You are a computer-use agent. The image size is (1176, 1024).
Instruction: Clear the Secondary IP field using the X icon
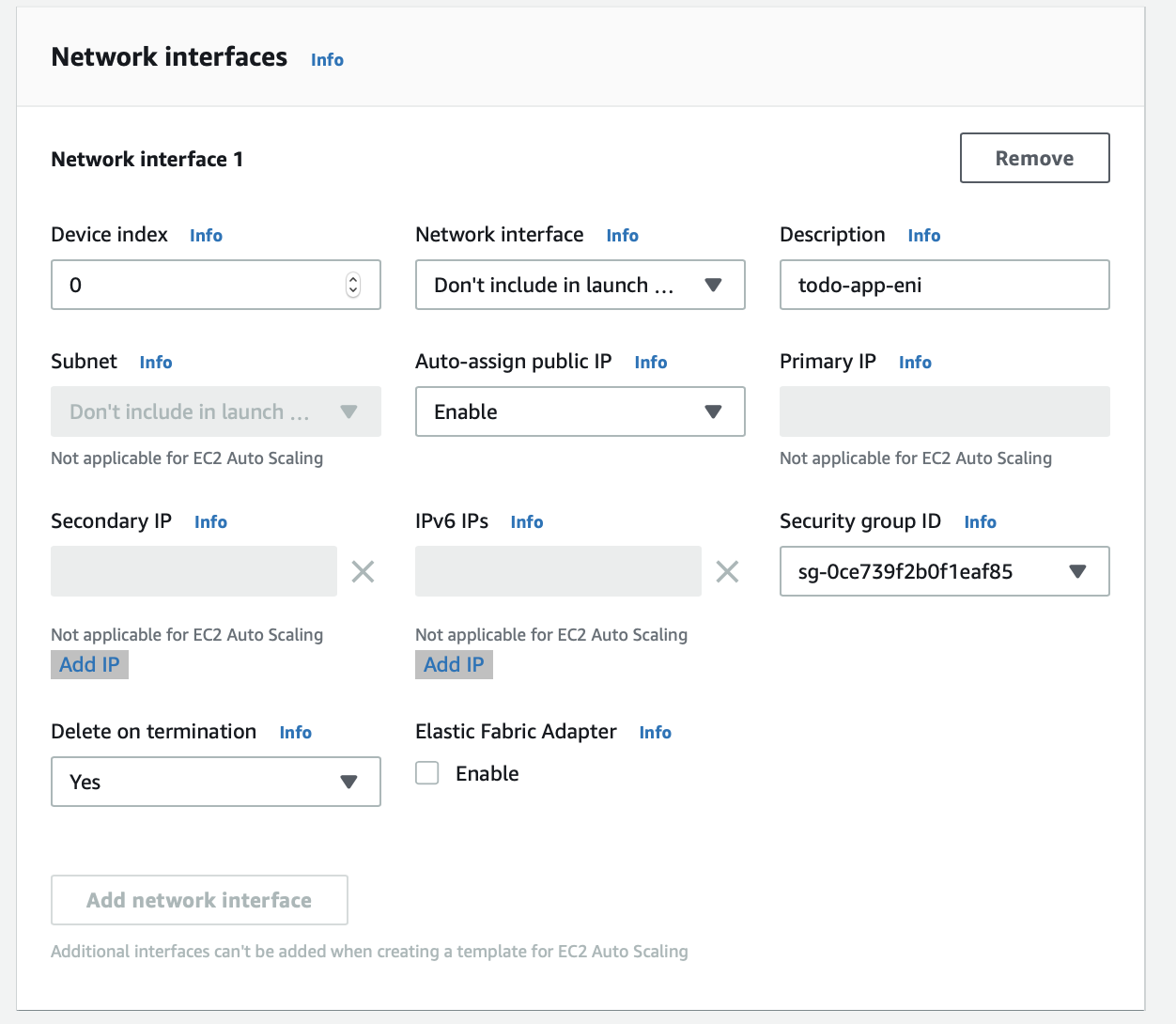point(363,571)
